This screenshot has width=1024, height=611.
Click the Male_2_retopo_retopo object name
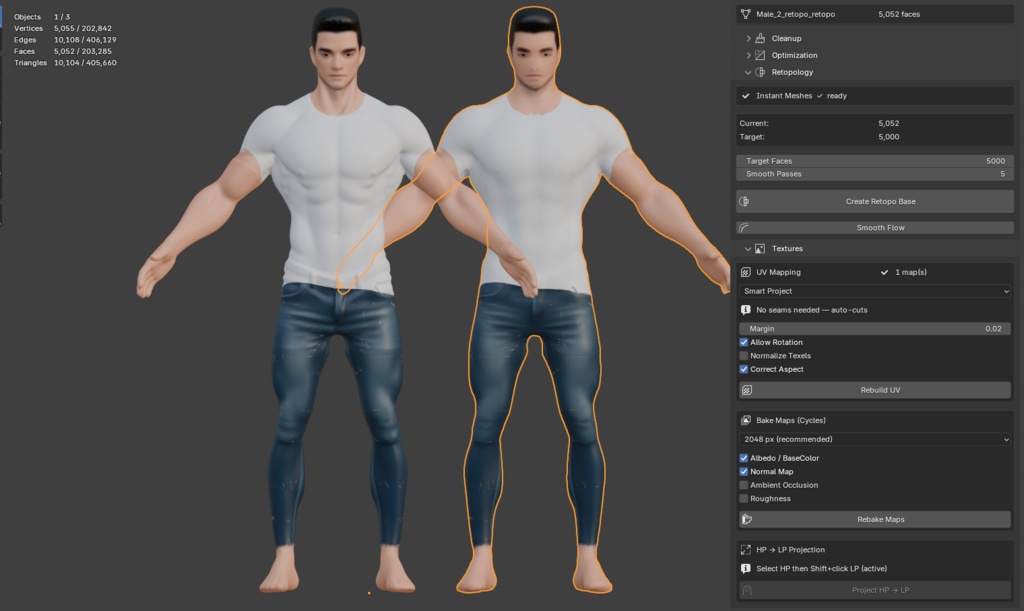[795, 14]
